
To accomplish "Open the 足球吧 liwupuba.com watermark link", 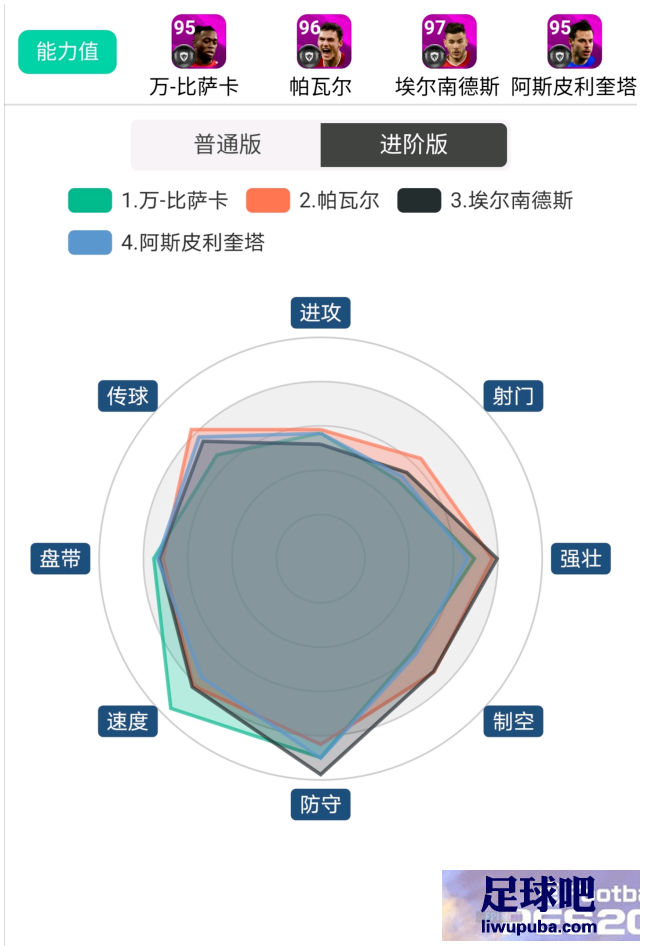I will click(541, 905).
